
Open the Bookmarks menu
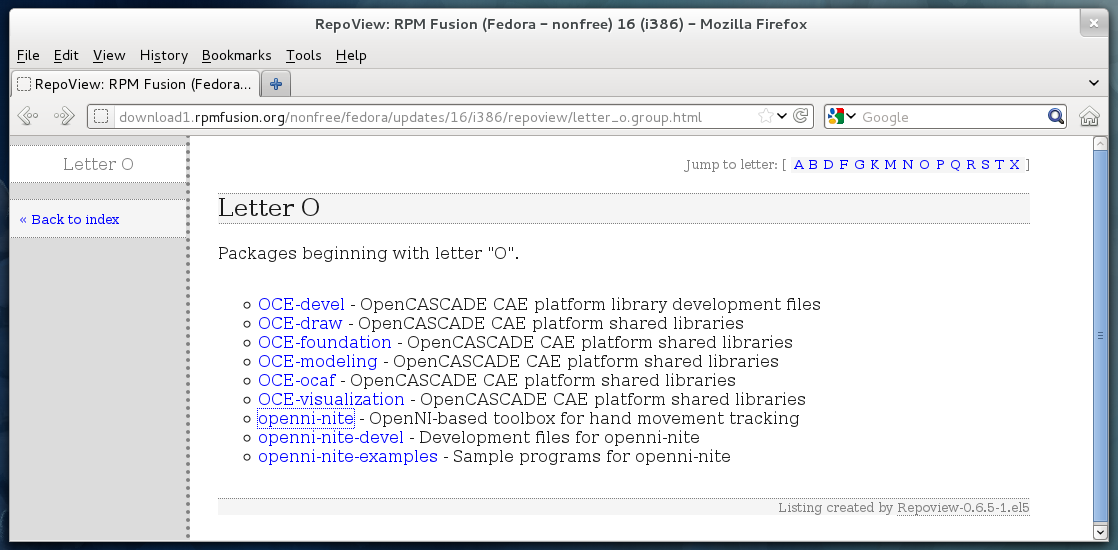pos(237,55)
